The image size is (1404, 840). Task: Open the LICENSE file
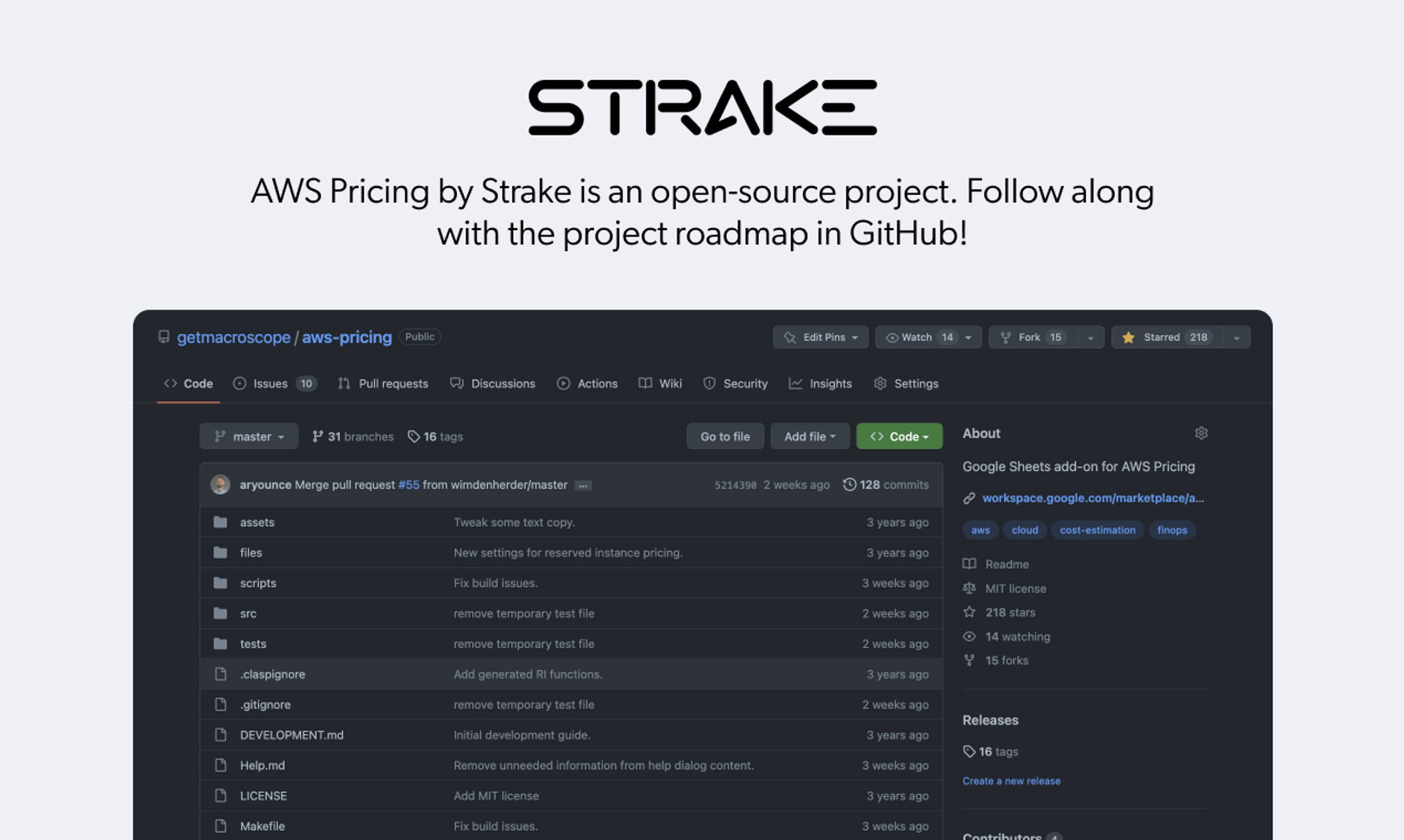pos(263,796)
